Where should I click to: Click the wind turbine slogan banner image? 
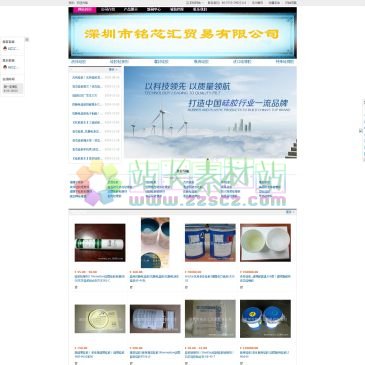tap(210, 112)
